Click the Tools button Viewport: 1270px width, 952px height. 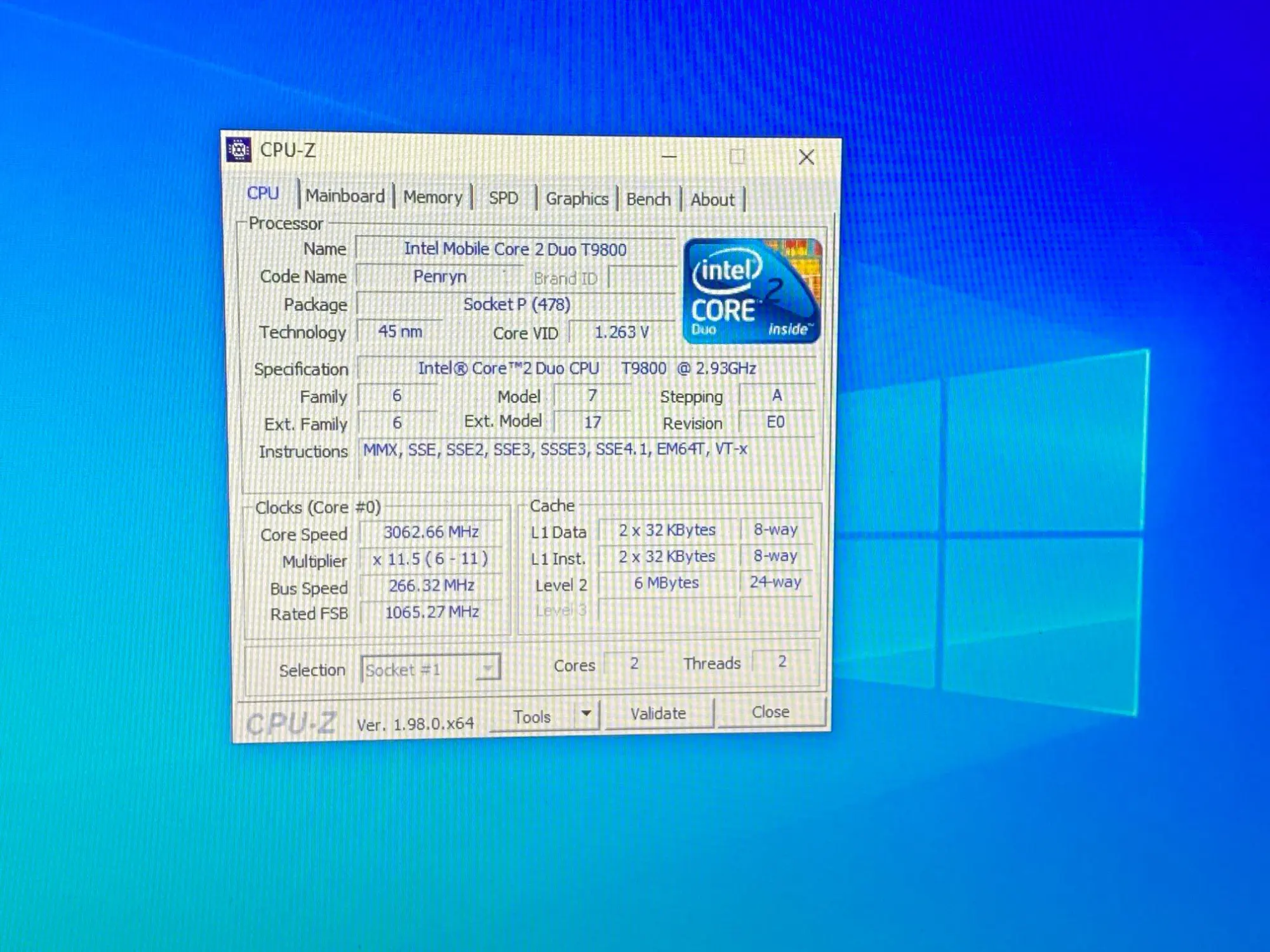(x=531, y=717)
